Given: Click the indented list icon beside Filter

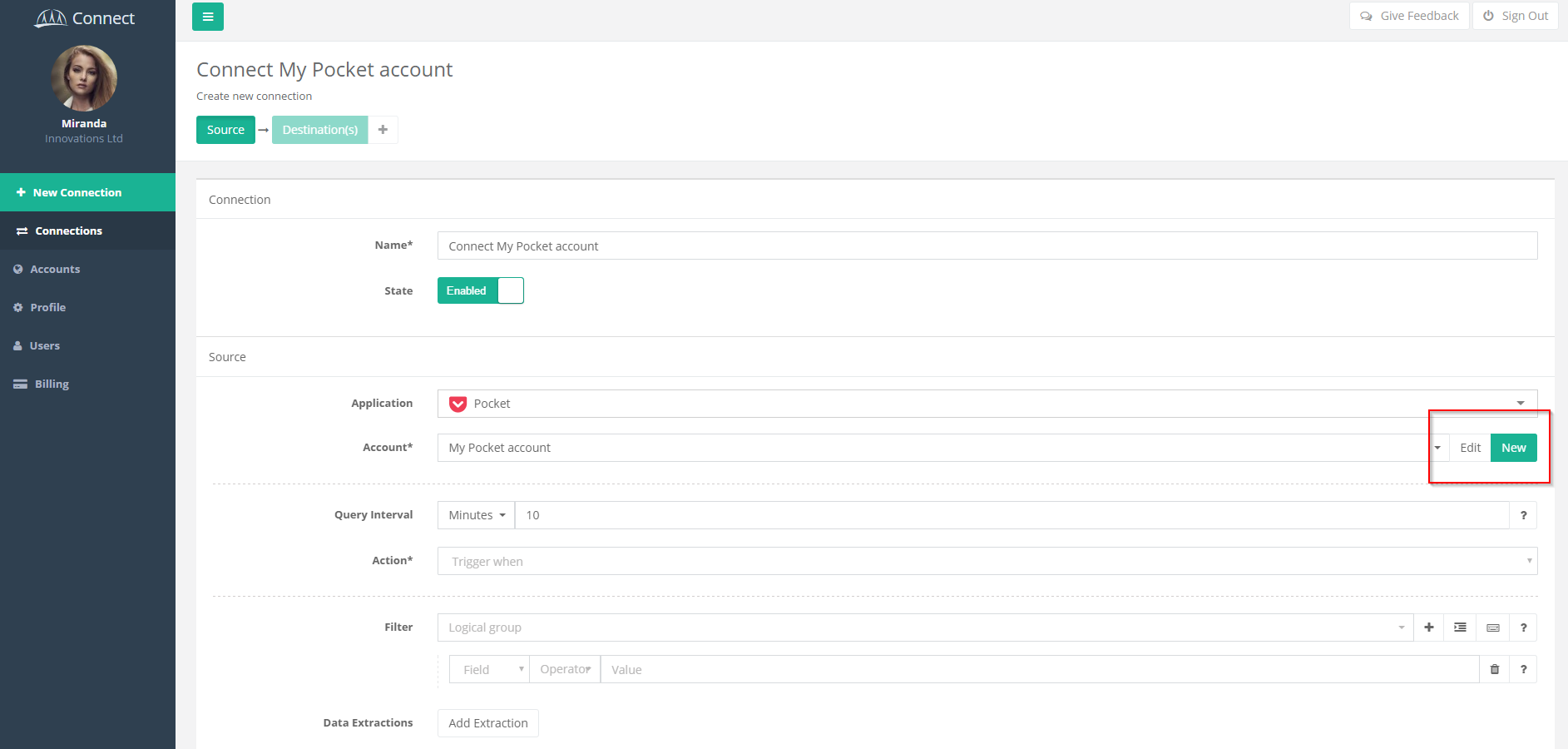Looking at the screenshot, I should 1459,627.
